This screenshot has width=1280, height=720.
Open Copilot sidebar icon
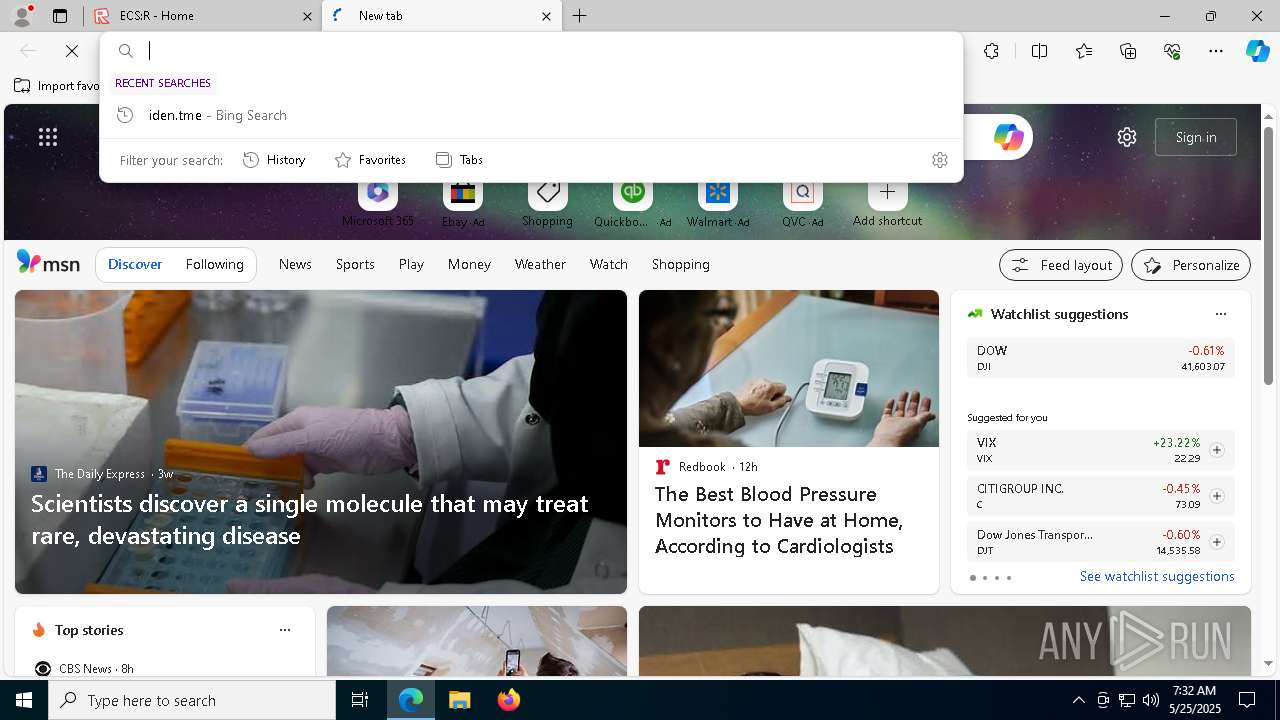1258,51
